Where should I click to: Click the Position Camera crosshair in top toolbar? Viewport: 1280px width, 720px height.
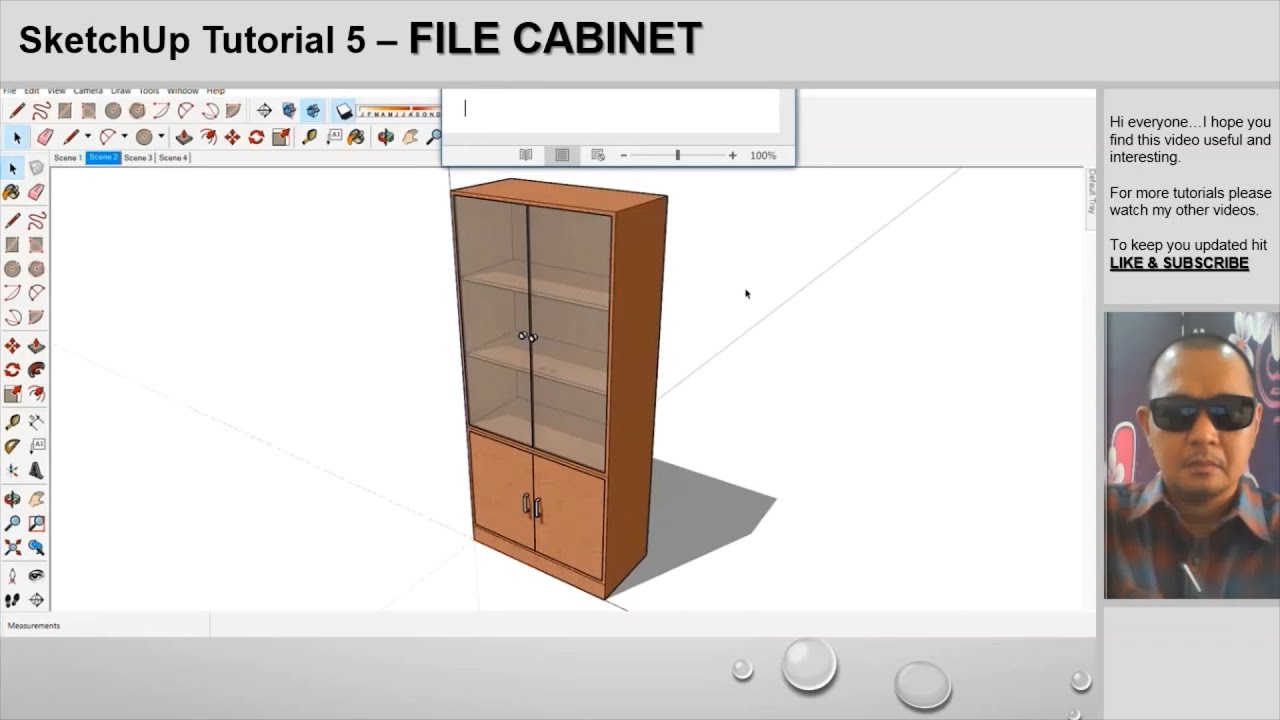[x=264, y=111]
